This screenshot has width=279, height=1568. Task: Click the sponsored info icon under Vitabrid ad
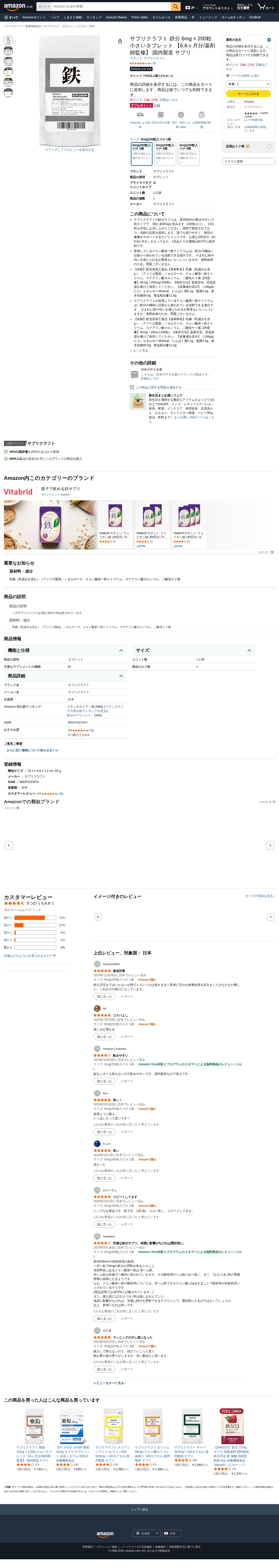(x=272, y=552)
